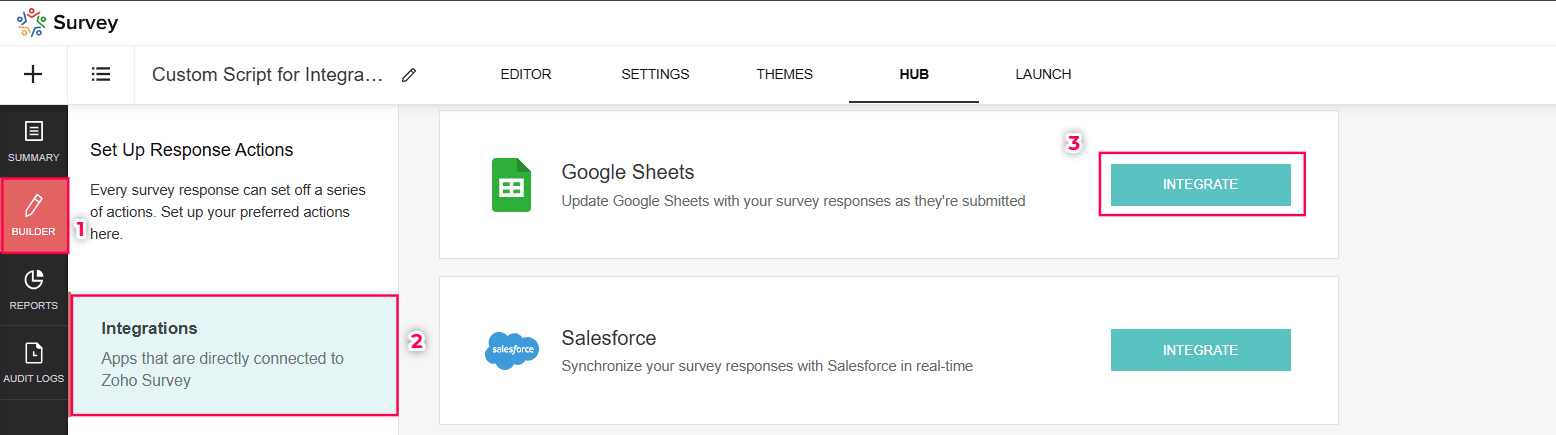Viewport: 1556px width, 435px height.
Task: Click the Google Sheets app icon
Action: 511,185
